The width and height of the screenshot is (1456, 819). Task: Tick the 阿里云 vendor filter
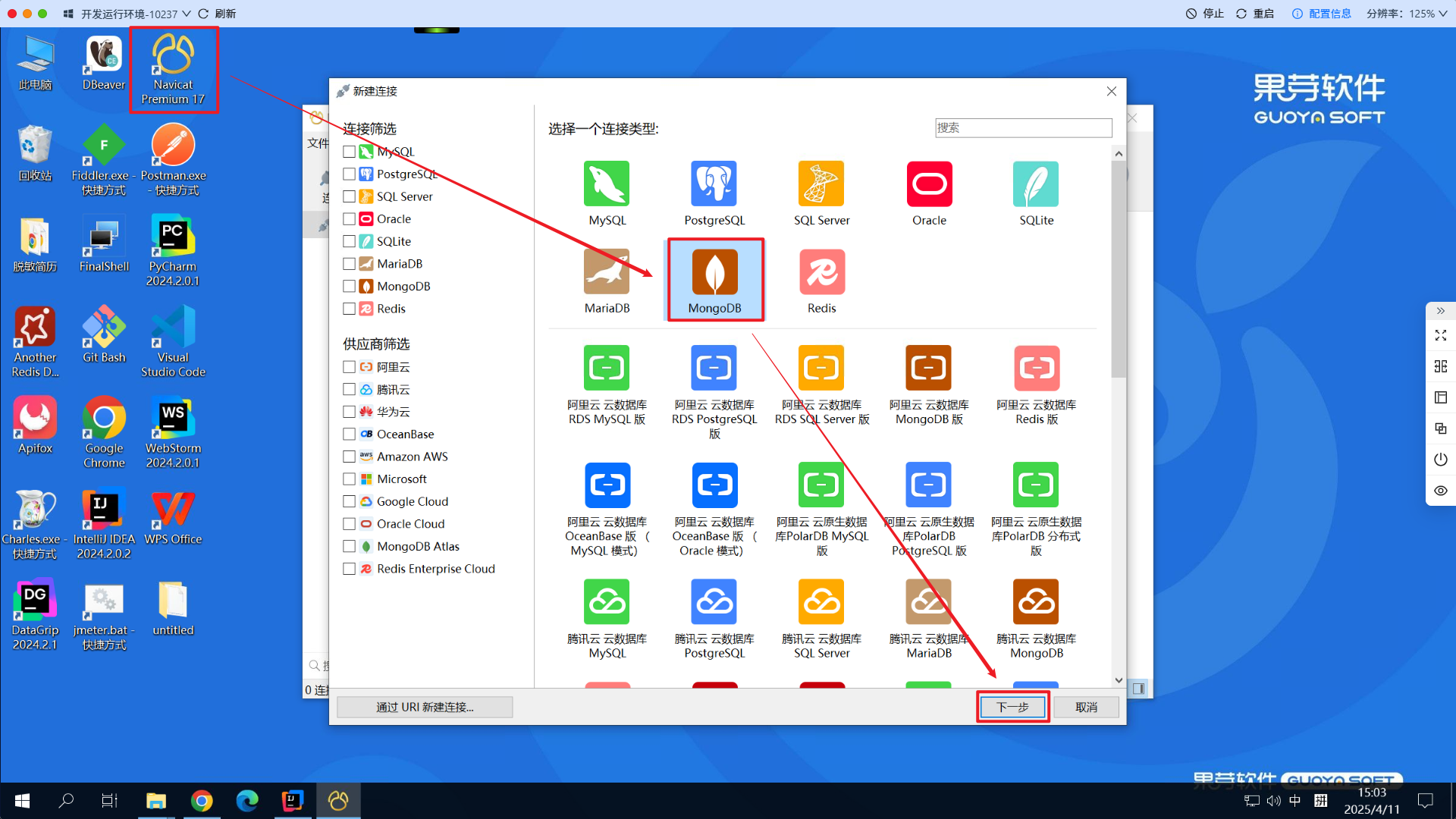point(349,367)
